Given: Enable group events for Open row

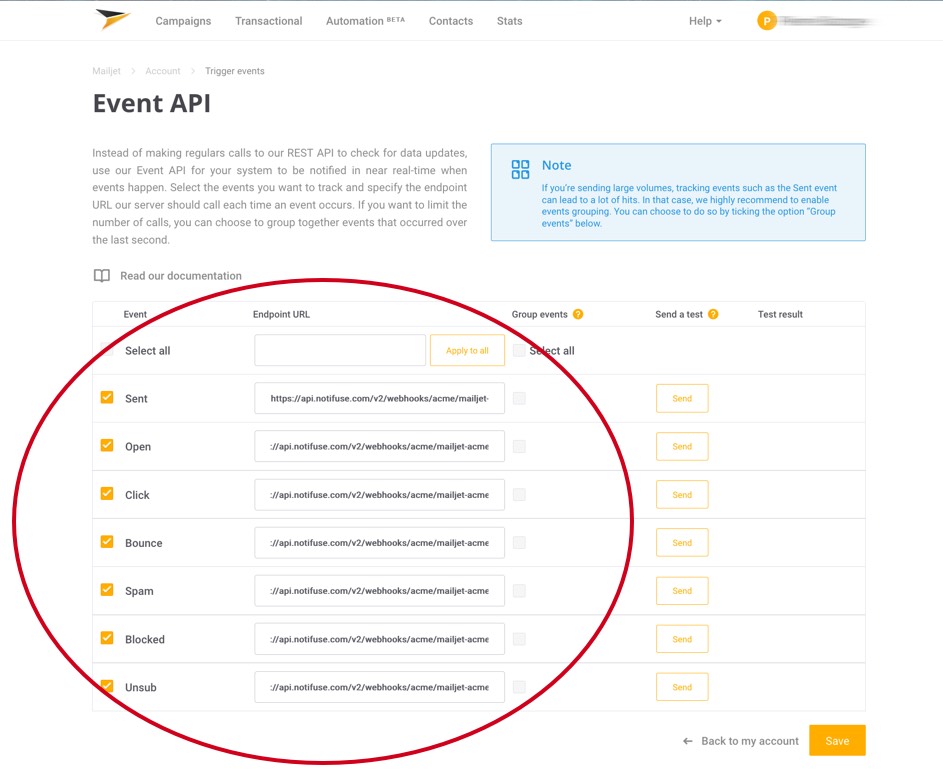Looking at the screenshot, I should point(519,446).
